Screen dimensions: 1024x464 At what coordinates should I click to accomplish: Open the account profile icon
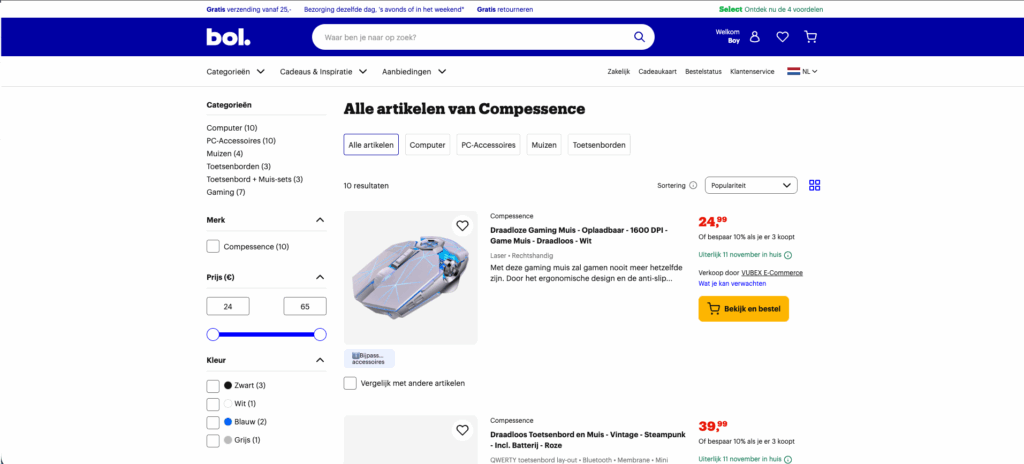point(754,37)
